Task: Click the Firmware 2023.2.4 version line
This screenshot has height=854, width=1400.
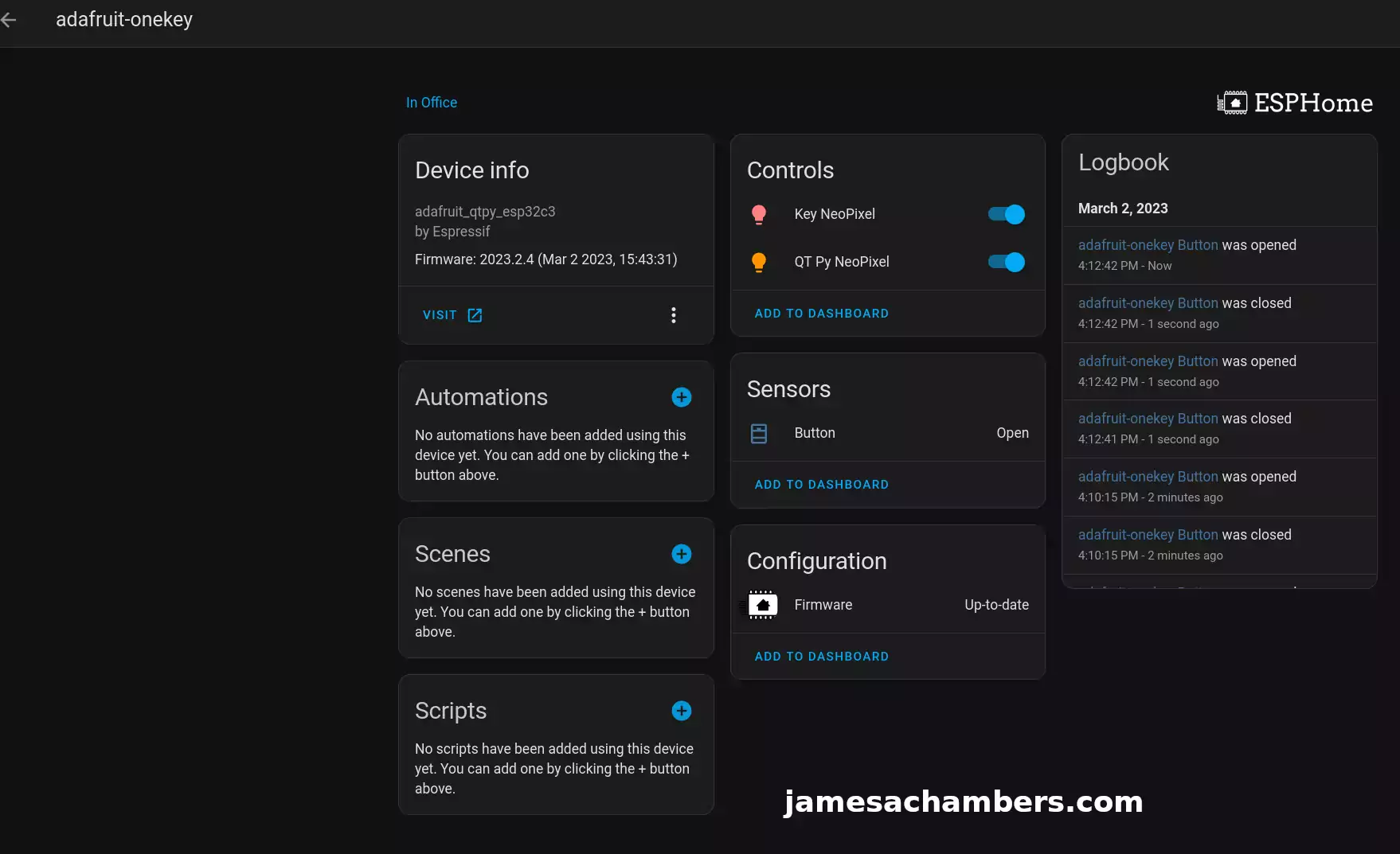Action: click(546, 259)
